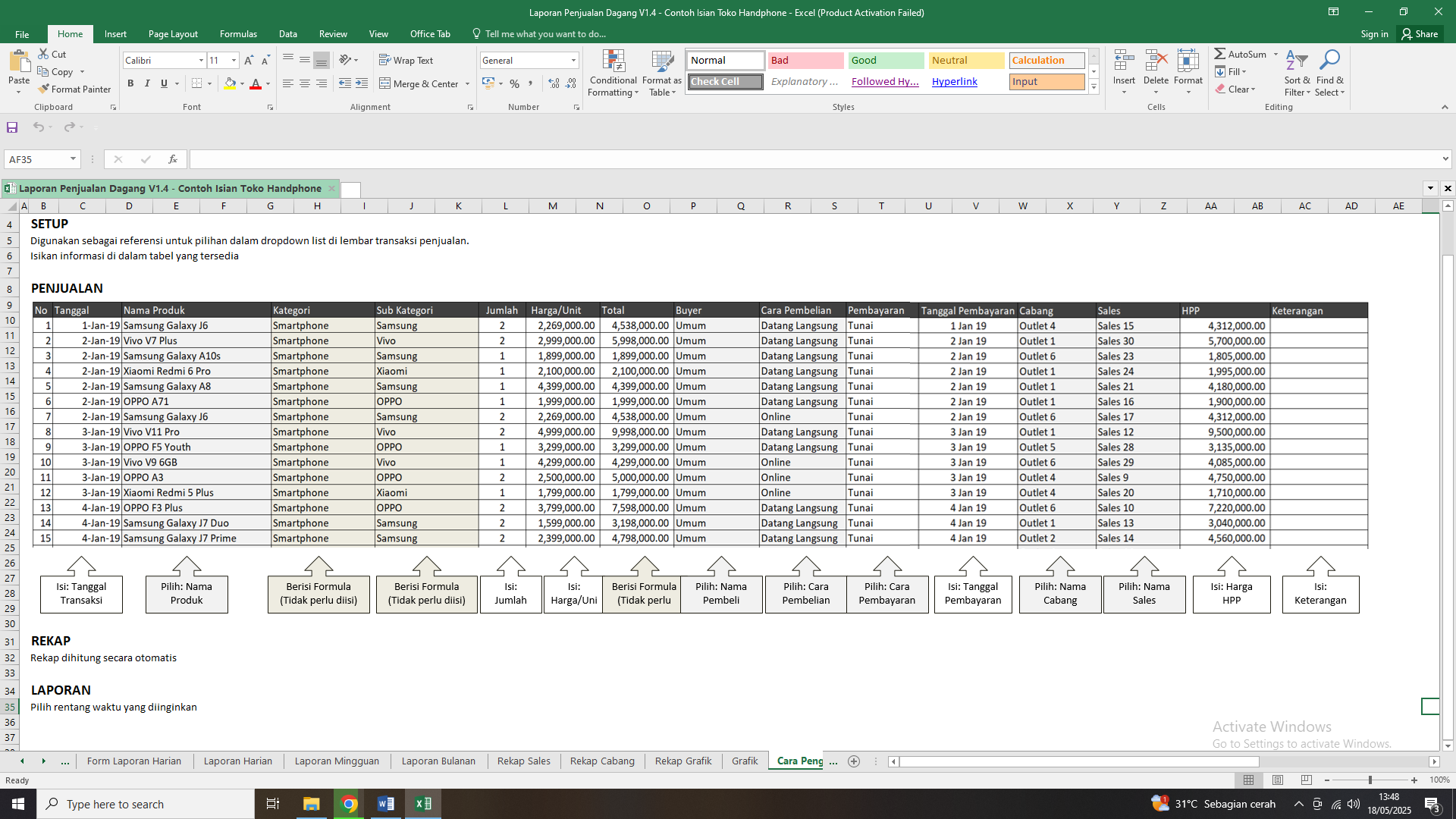Screen dimensions: 1456x819
Task: Open the Formulas ribbon tab
Action: [238, 34]
